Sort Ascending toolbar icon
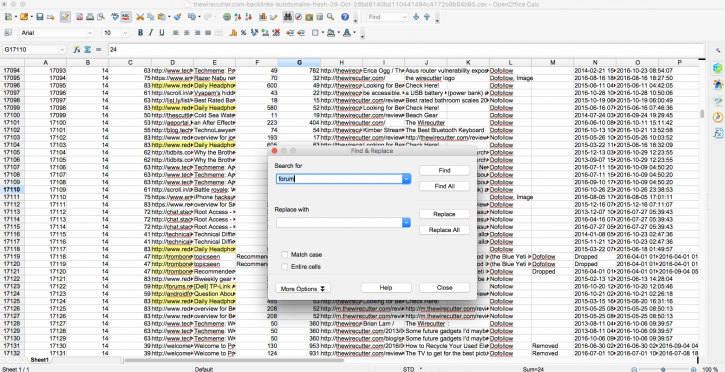725x372 pixels. click(x=238, y=17)
